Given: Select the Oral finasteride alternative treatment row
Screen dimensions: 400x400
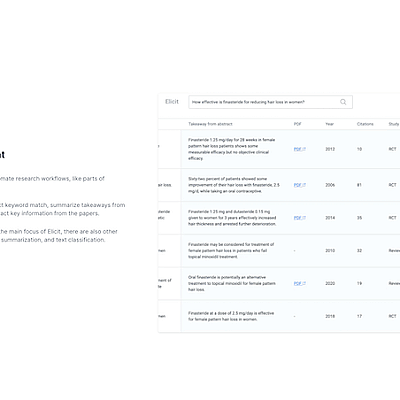Looking at the screenshot, I should tap(279, 283).
